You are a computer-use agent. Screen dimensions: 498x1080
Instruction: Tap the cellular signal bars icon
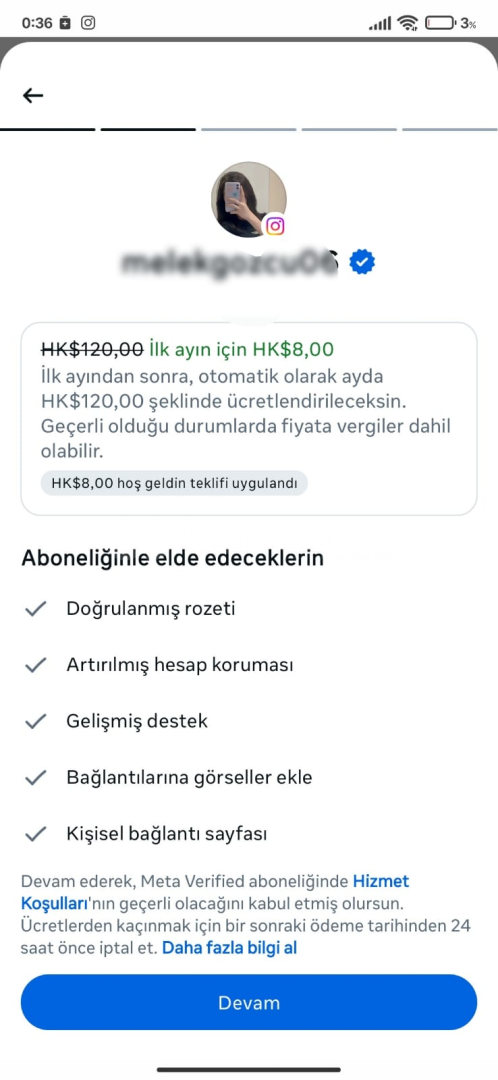coord(380,23)
